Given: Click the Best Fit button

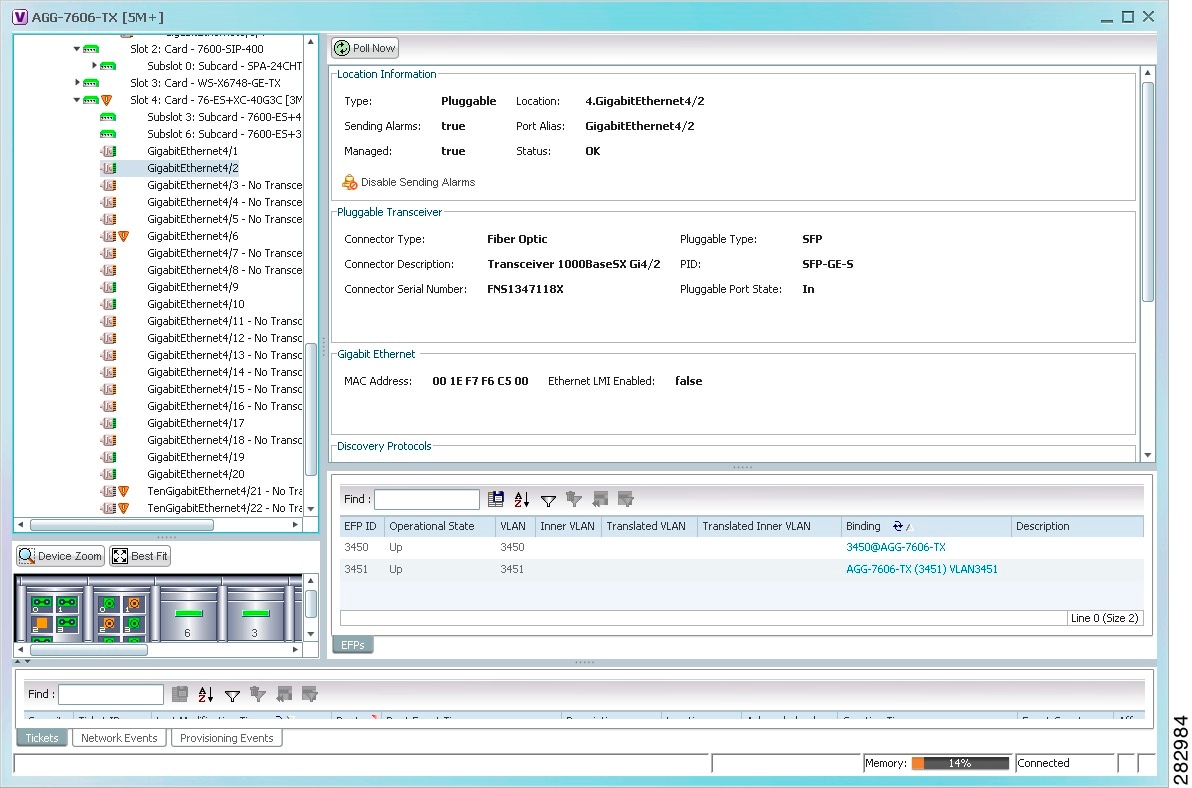Looking at the screenshot, I should coord(140,556).
